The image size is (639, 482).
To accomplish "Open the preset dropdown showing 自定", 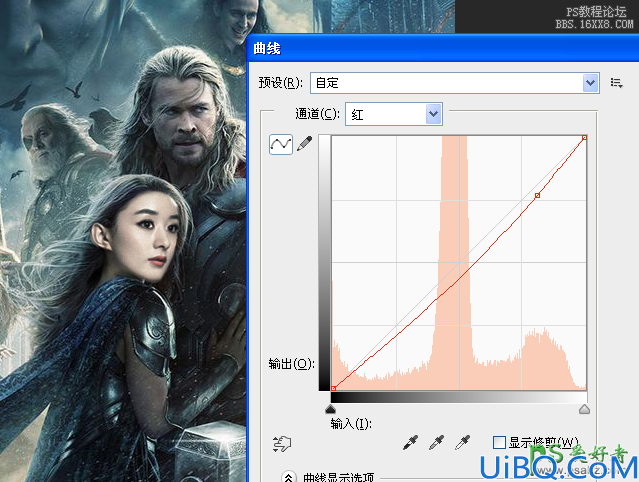I will (x=455, y=83).
